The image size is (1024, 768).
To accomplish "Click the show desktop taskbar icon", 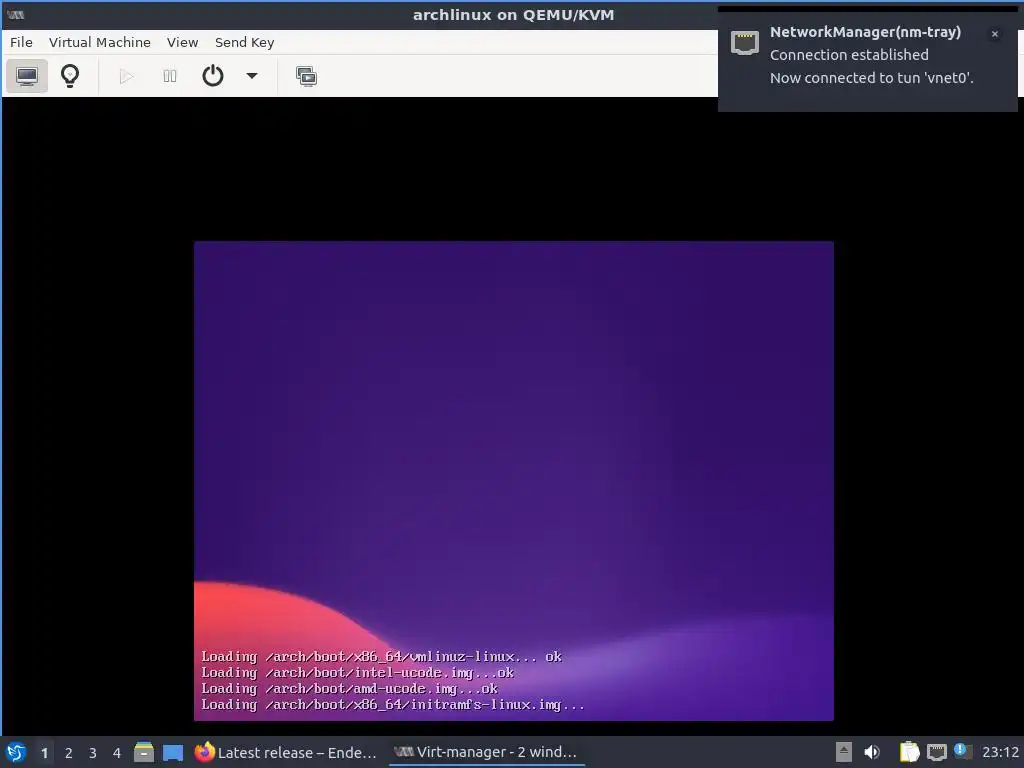I will [x=173, y=752].
